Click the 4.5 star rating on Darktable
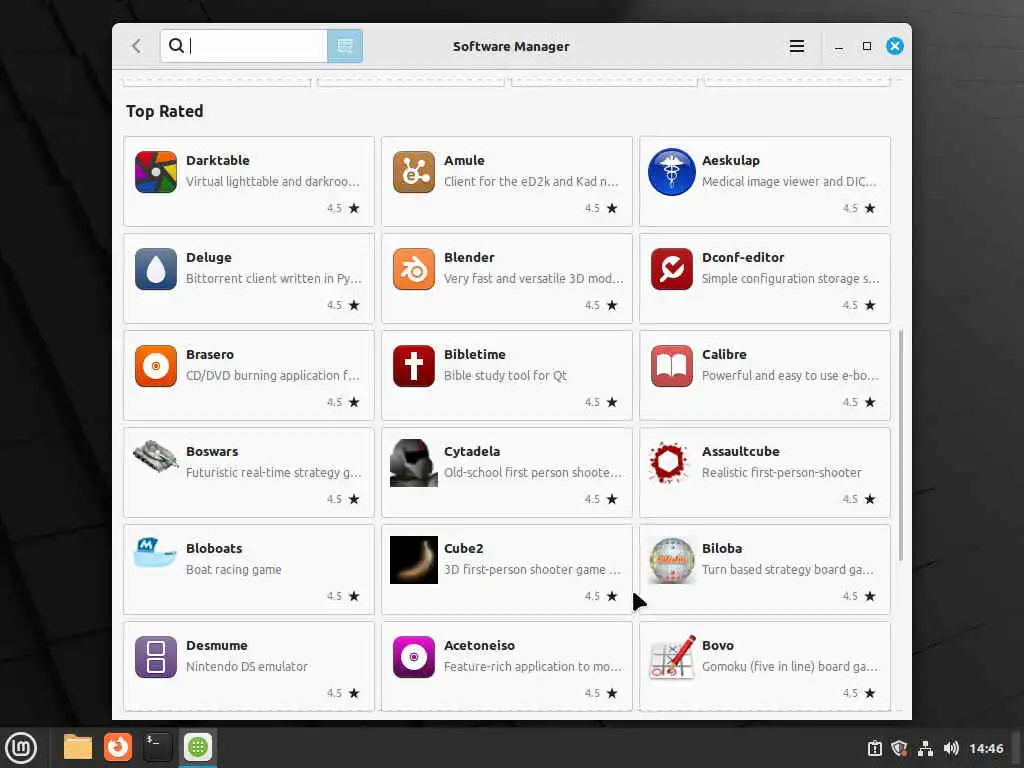 click(344, 208)
